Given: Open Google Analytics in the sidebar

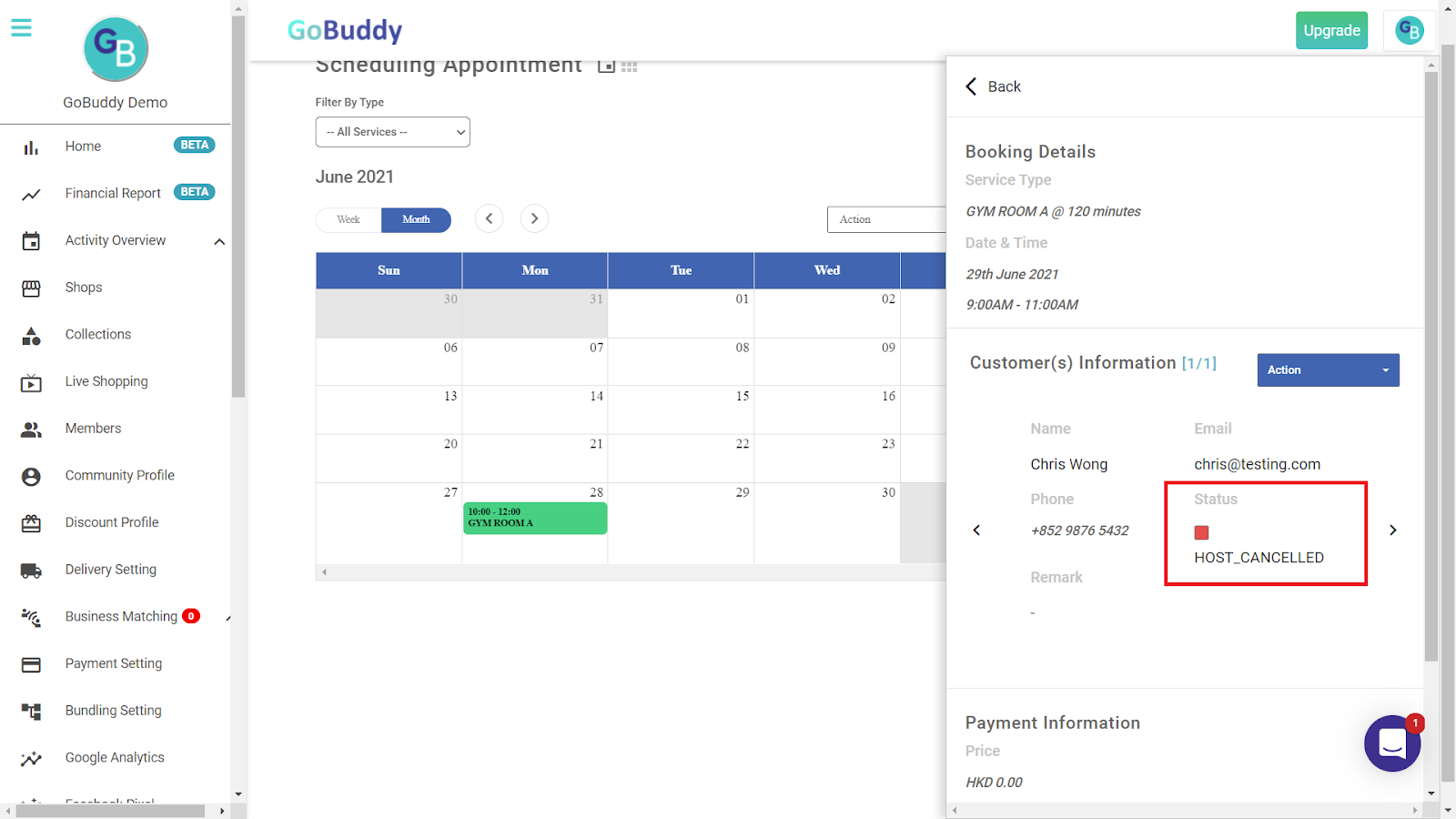Looking at the screenshot, I should [x=115, y=758].
